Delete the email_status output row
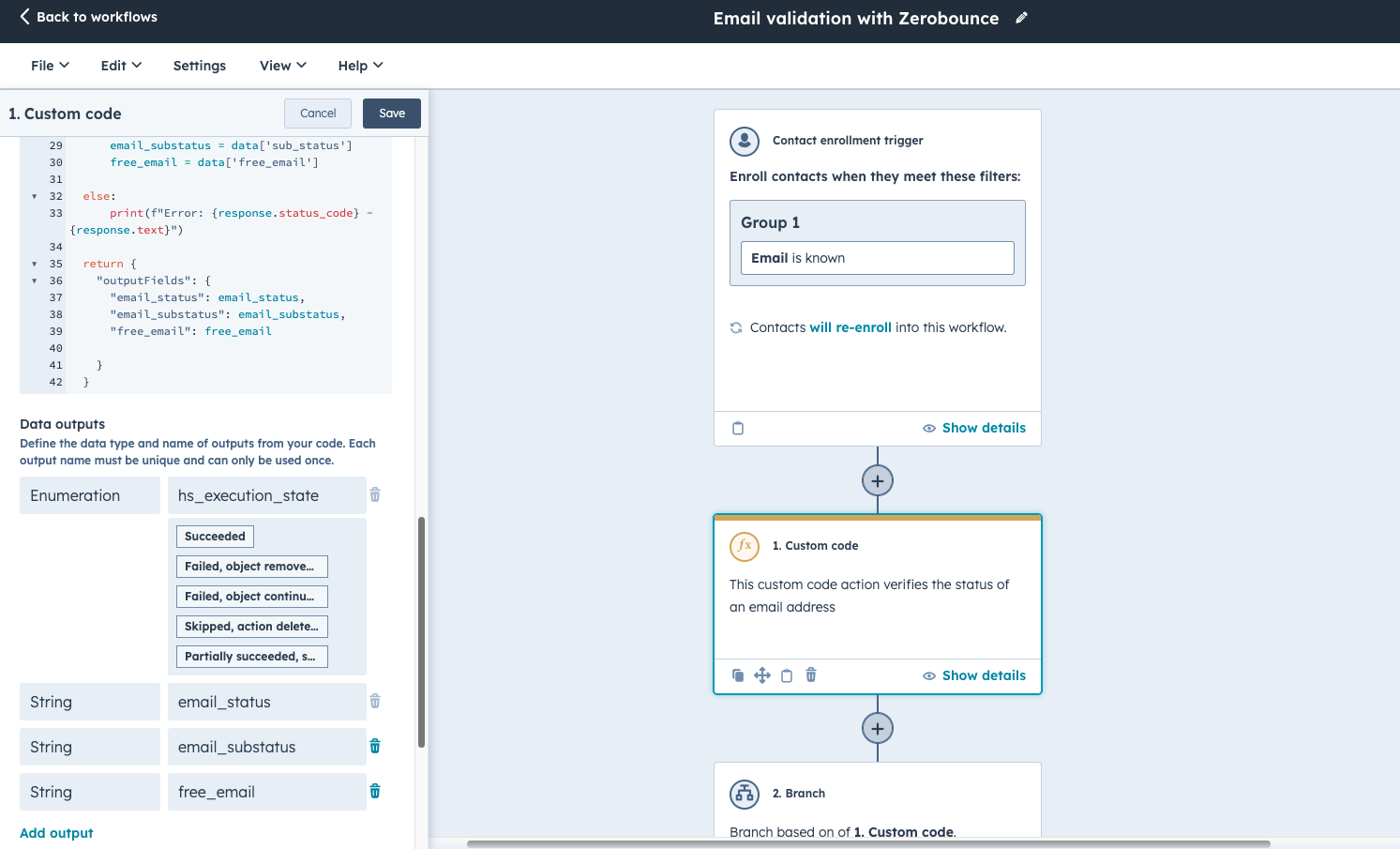The width and height of the screenshot is (1400, 849). (375, 701)
